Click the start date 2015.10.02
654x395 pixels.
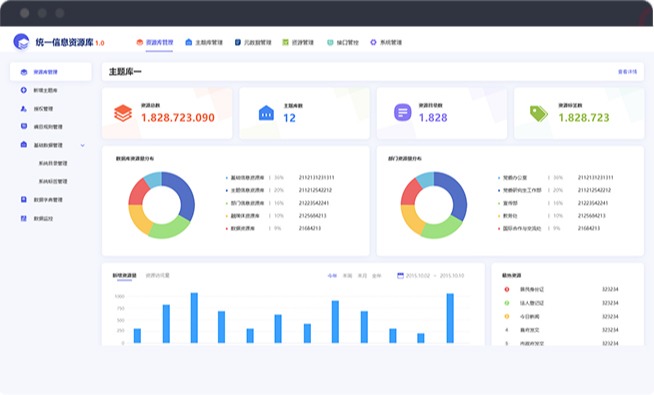(x=418, y=276)
